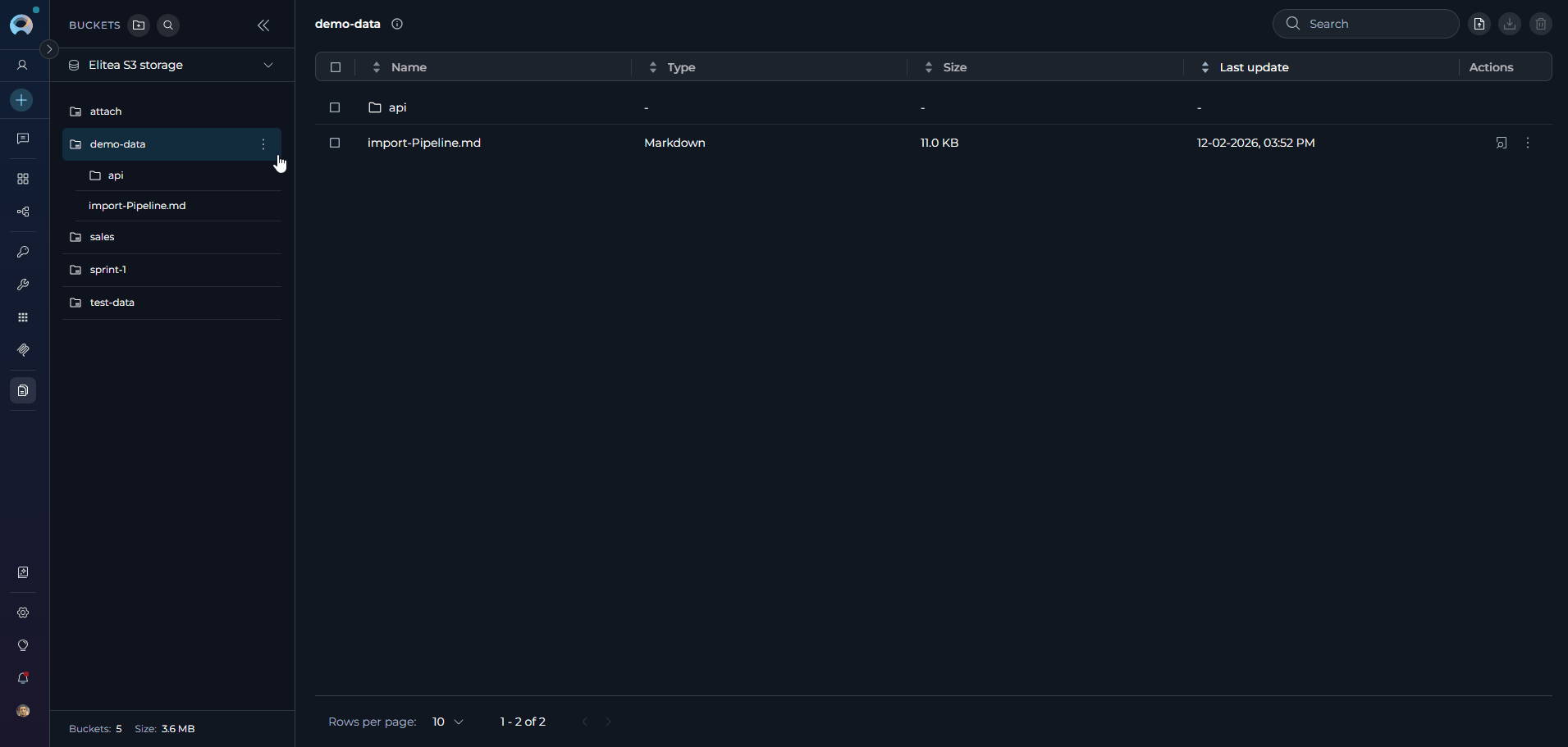
Task: Check the api folder row checkbox
Action: coord(335,107)
